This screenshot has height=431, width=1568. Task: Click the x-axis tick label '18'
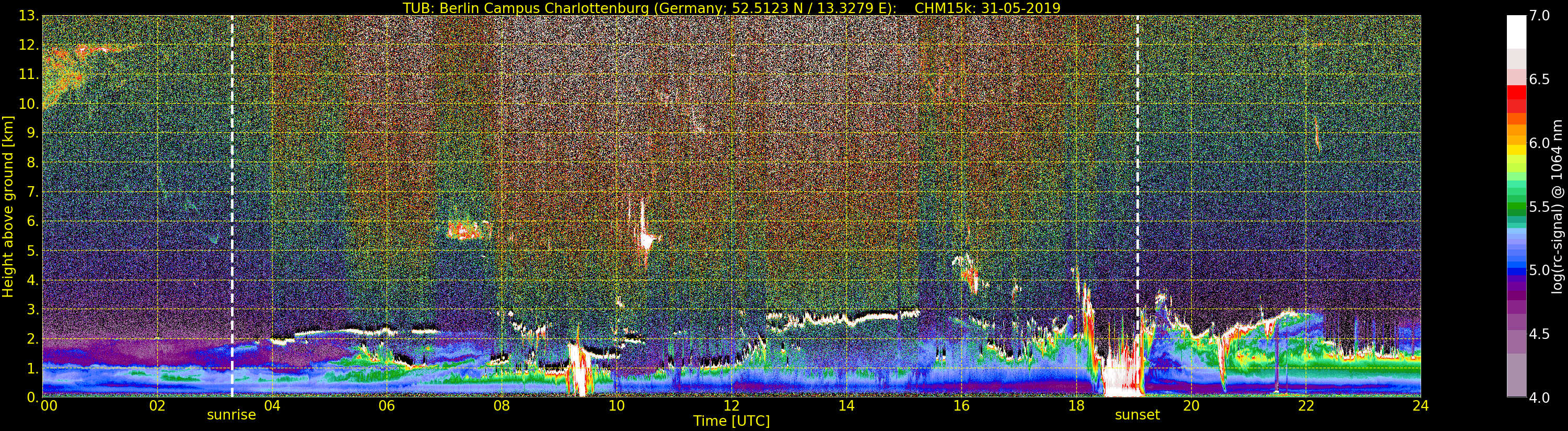pyautogui.click(x=1076, y=405)
